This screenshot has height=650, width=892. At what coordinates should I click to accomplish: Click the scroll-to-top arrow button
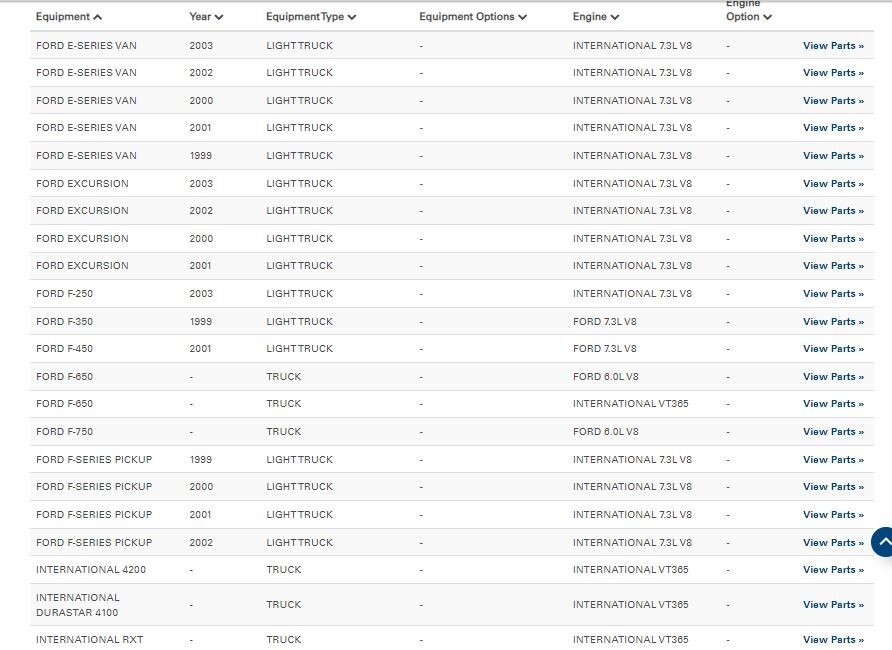click(882, 542)
